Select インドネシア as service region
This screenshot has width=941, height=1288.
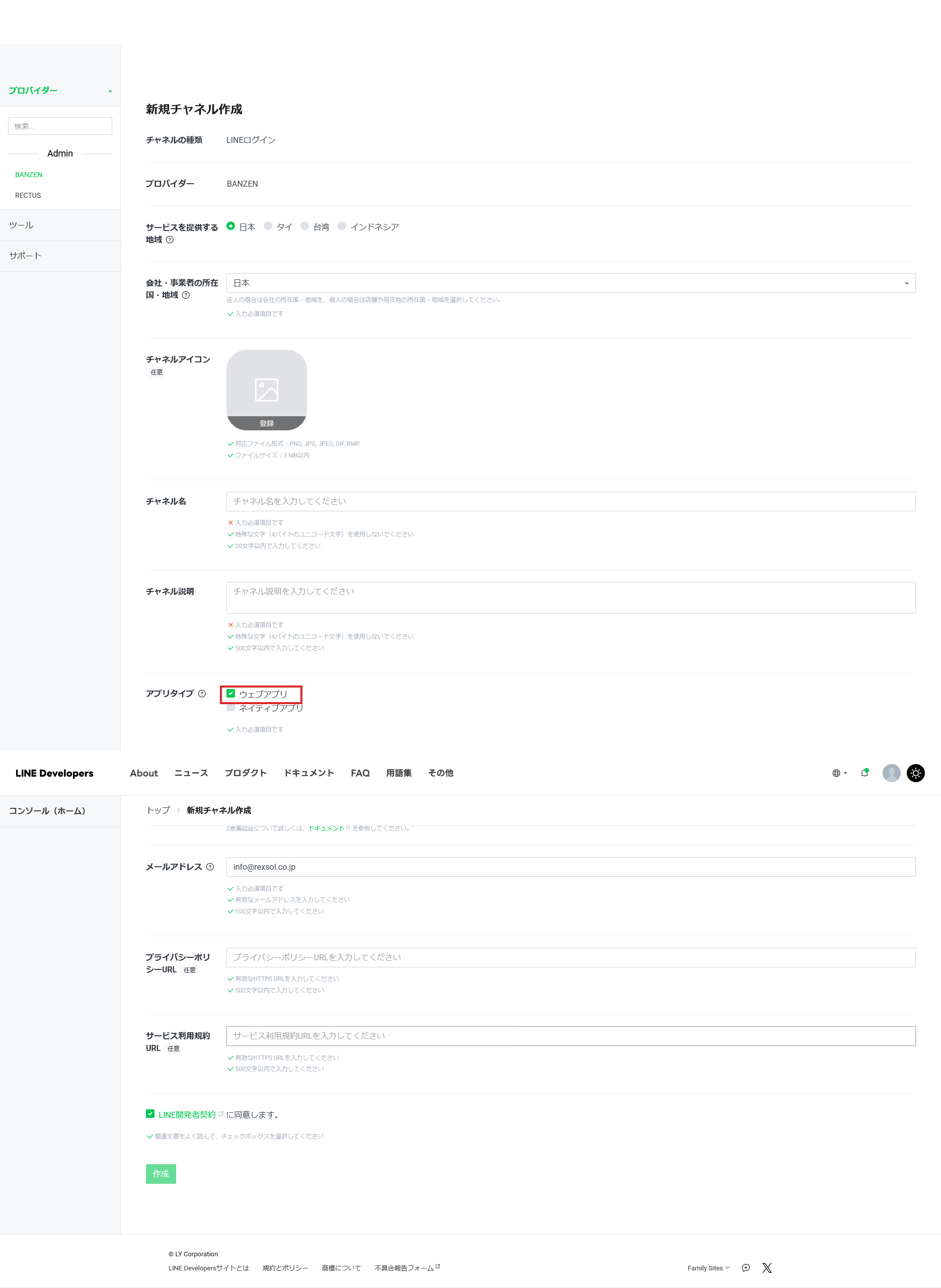click(342, 226)
